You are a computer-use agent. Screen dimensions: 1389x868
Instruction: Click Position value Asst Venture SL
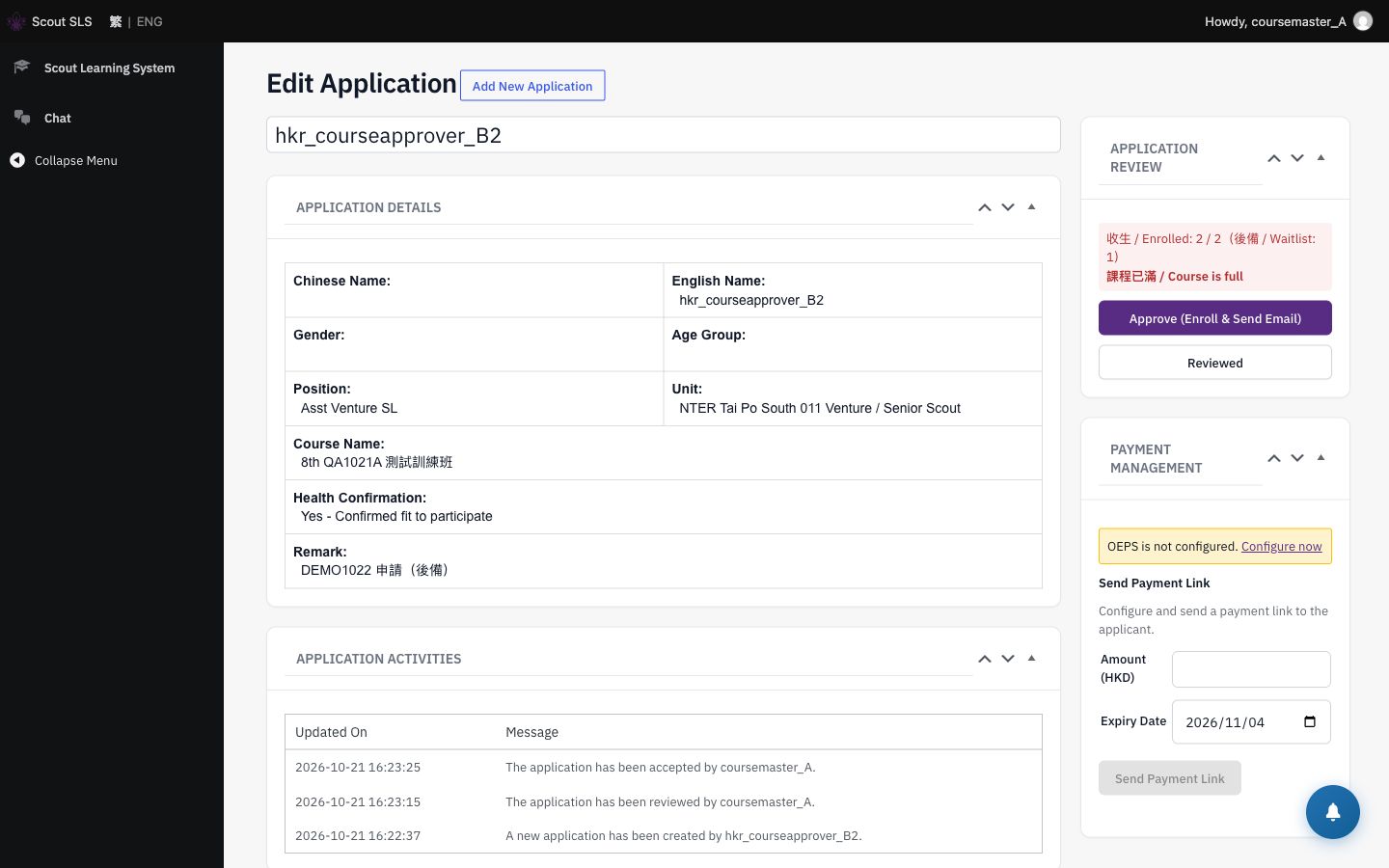pyautogui.click(x=349, y=408)
